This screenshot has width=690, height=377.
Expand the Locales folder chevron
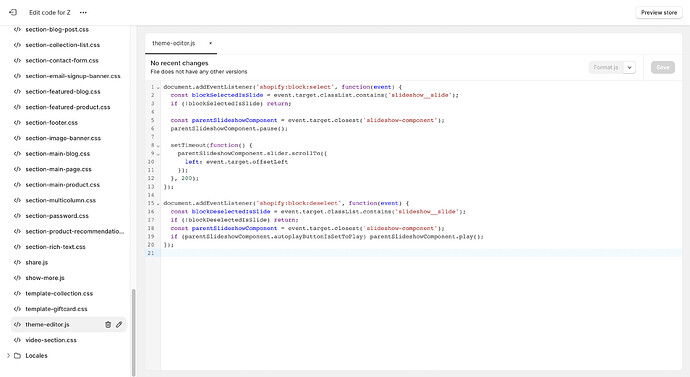[8, 355]
